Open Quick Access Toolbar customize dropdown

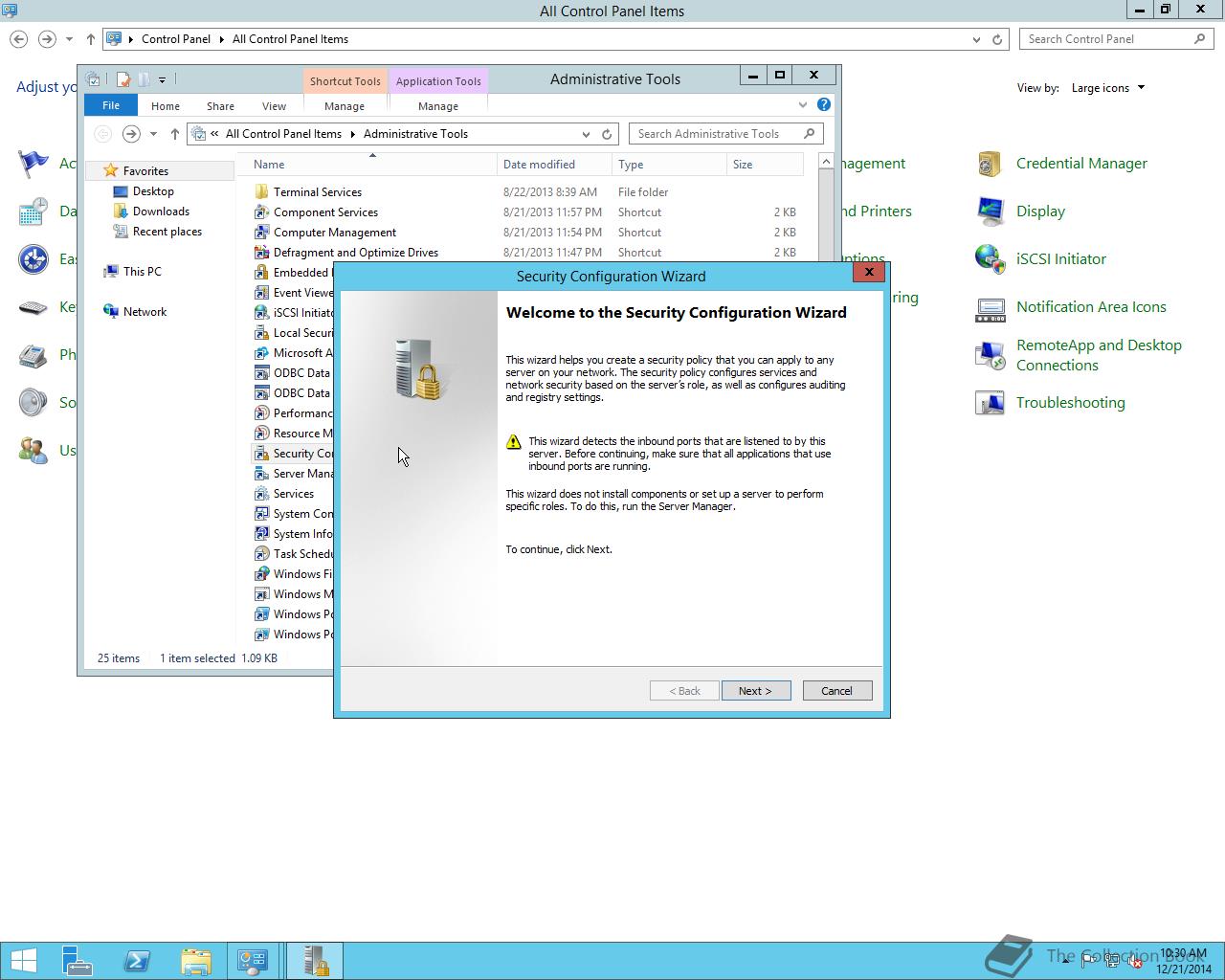162,79
